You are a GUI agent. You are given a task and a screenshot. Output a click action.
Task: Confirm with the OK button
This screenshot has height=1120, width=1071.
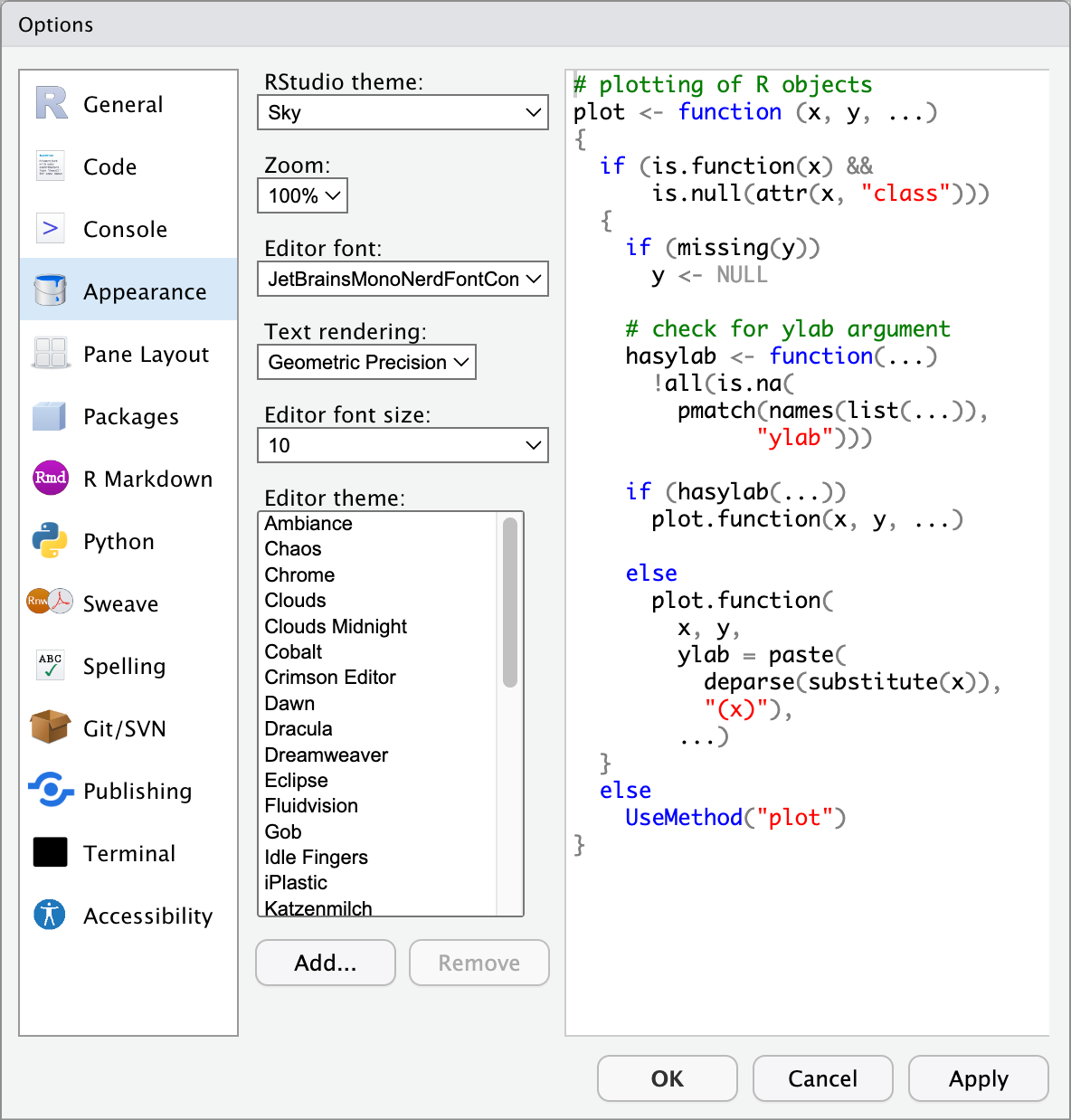click(x=668, y=1078)
